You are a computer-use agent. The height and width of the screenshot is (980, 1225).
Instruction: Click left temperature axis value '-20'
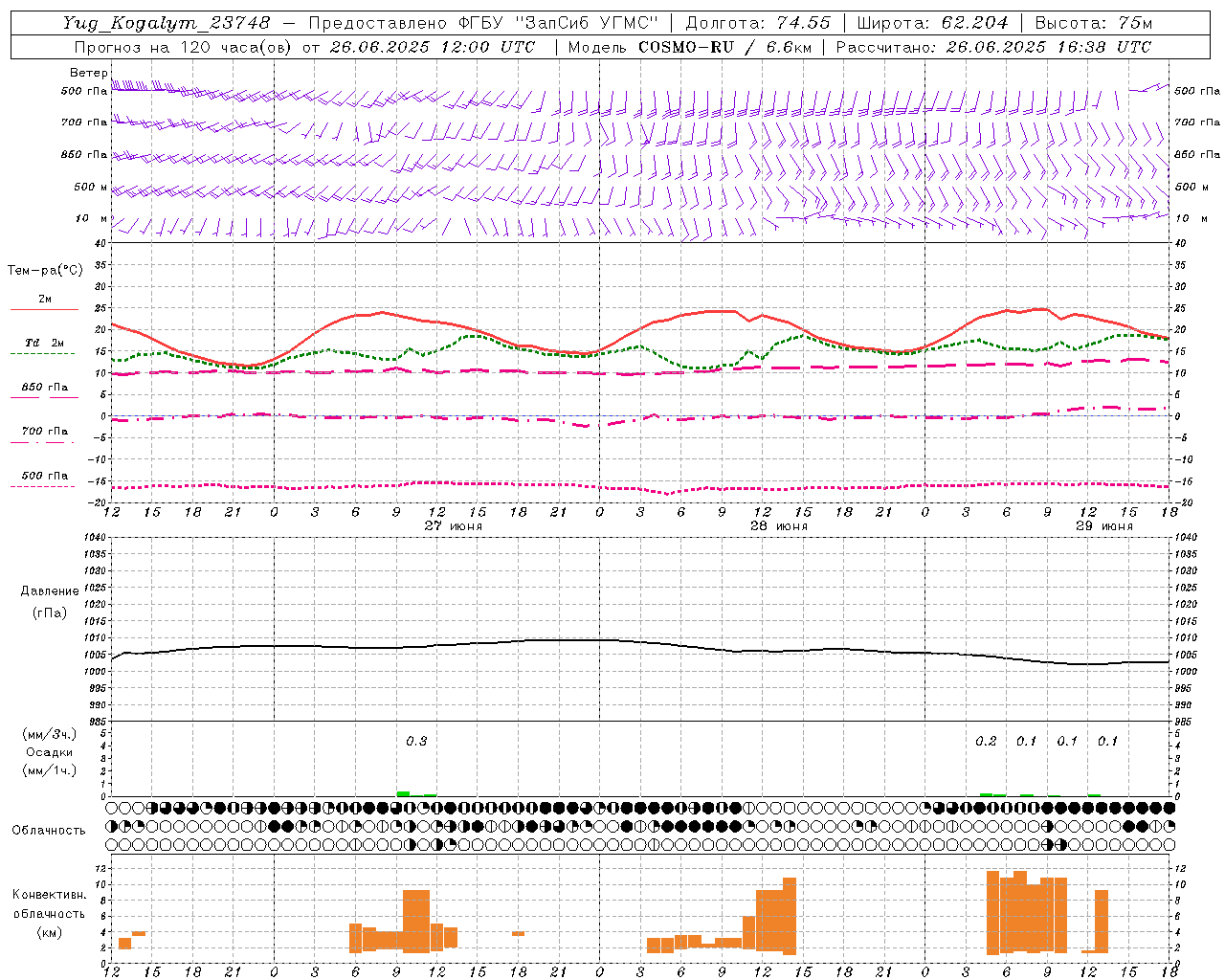pos(99,501)
